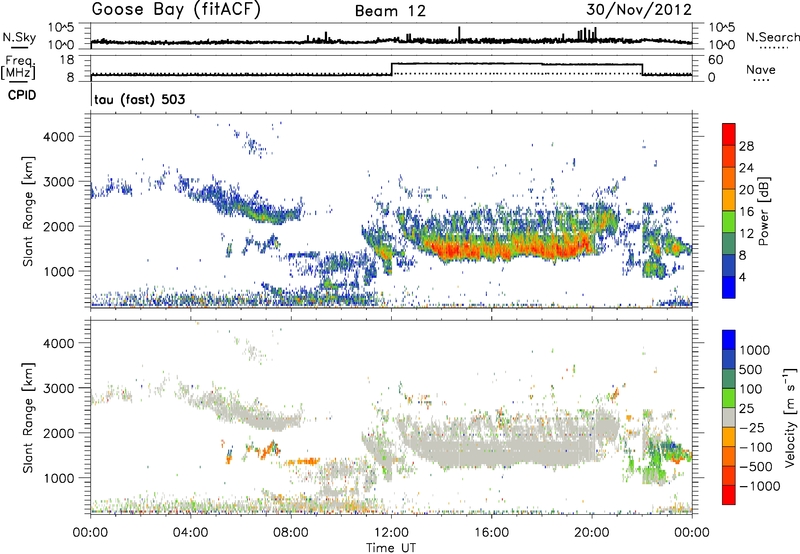Click the "CPID" label
The image size is (800, 554).
pos(22,95)
